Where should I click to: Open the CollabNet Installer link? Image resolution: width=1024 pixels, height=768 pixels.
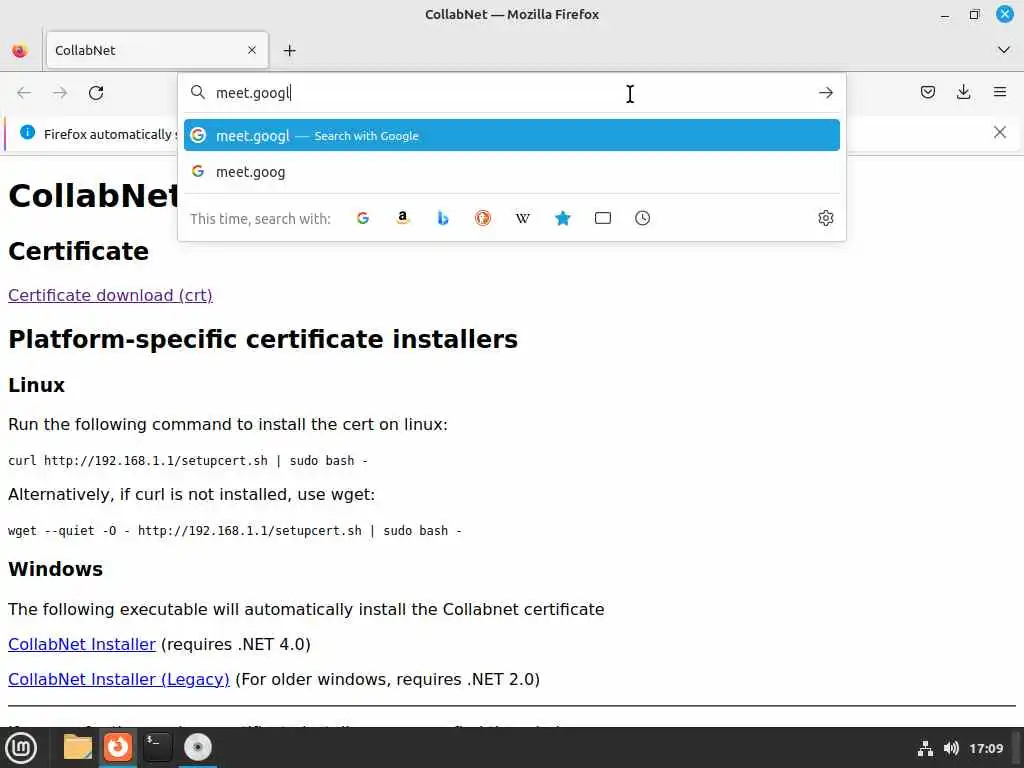click(x=82, y=645)
